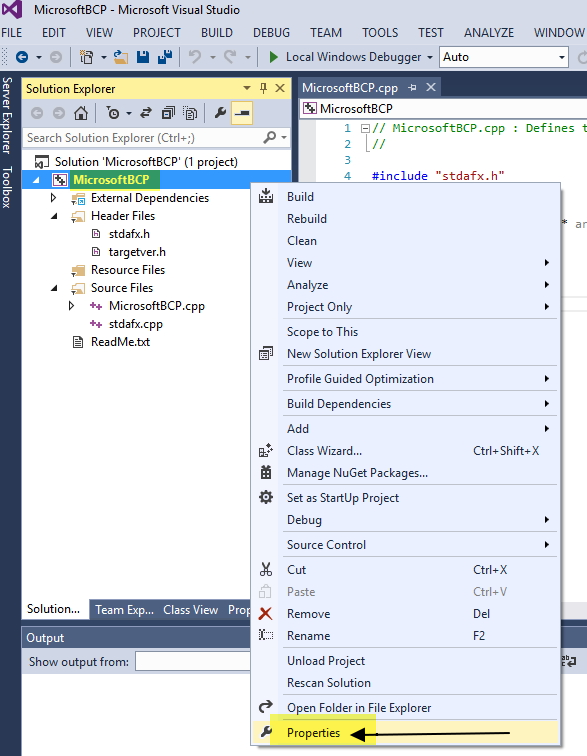Select Set as StartUp Project
The width and height of the screenshot is (587, 756).
(406, 498)
